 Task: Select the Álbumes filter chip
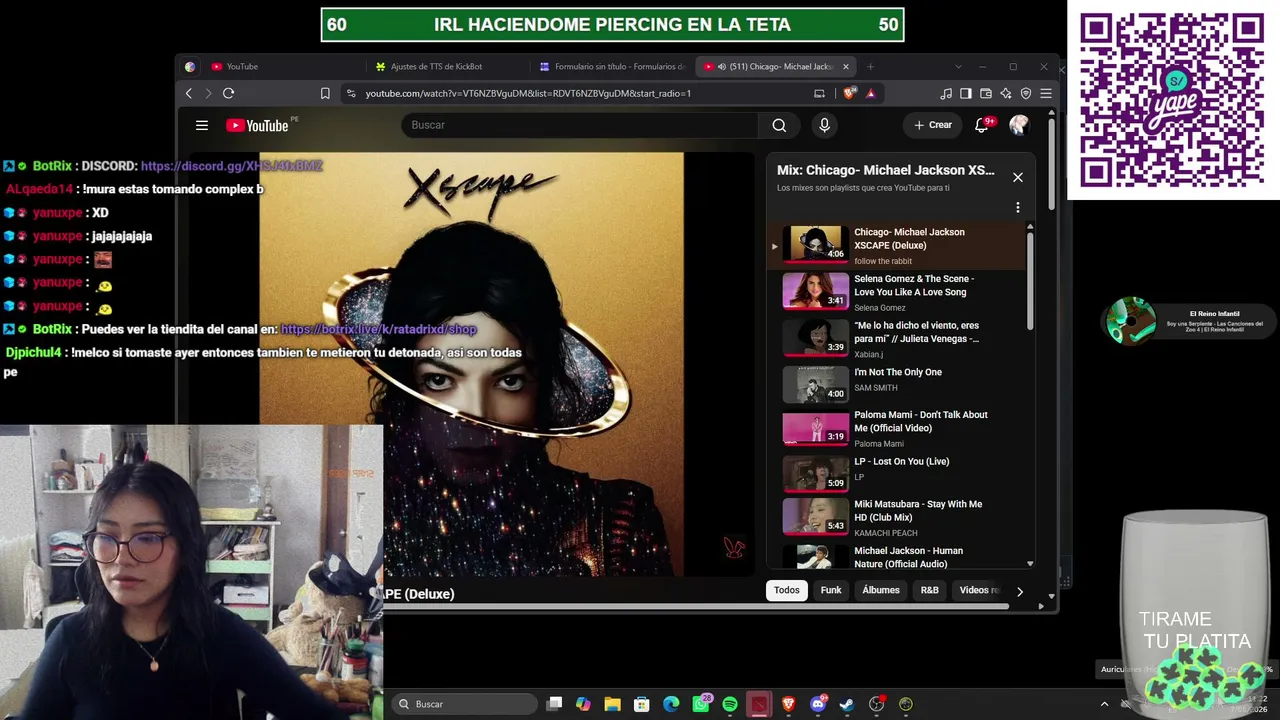click(881, 590)
